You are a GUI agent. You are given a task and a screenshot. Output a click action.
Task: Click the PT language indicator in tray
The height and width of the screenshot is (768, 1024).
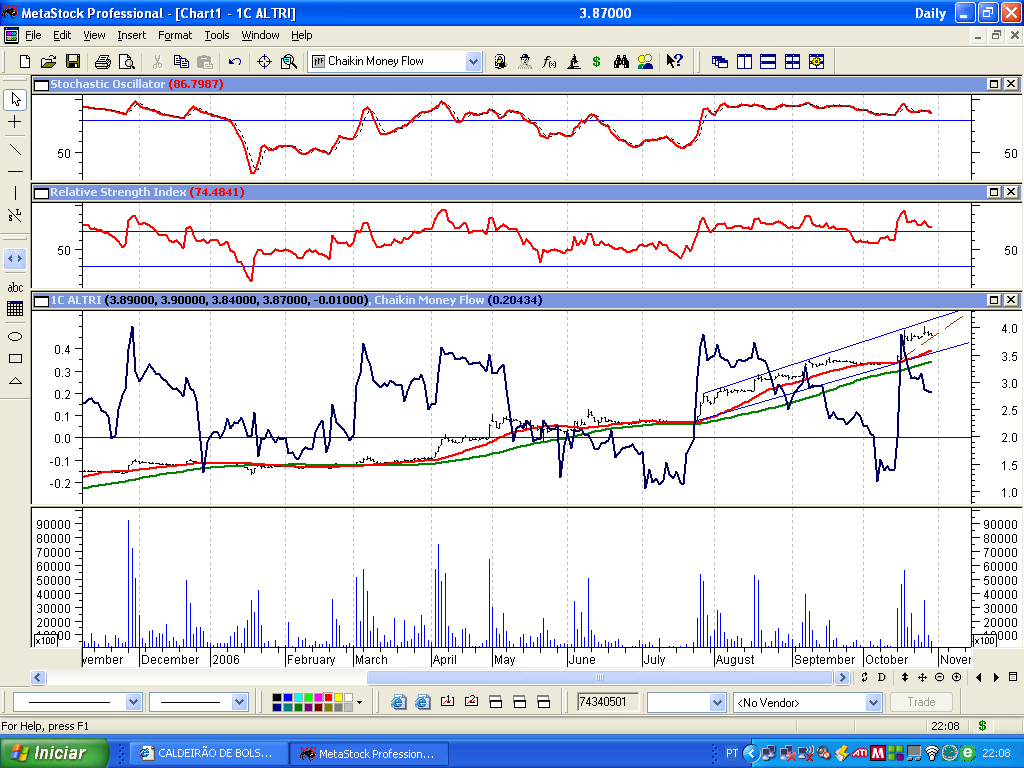coord(731,753)
